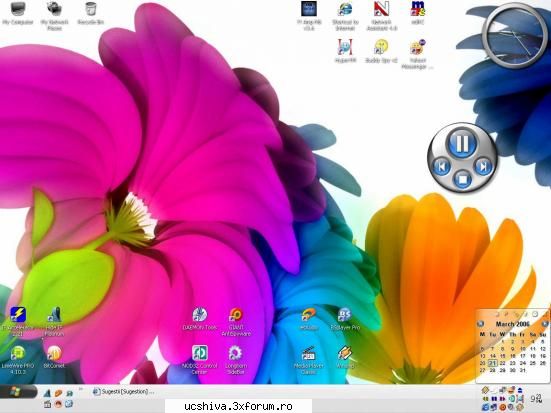Skip to previous track on media widget
The width and height of the screenshot is (551, 413).
pos(442,166)
